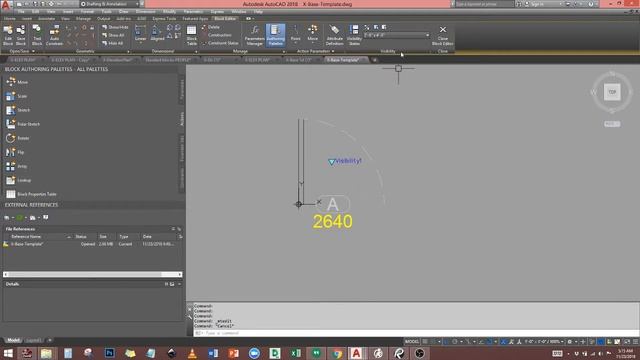This screenshot has height=360, width=640.
Task: Click the Save Block ribbon icon
Action: (21, 35)
